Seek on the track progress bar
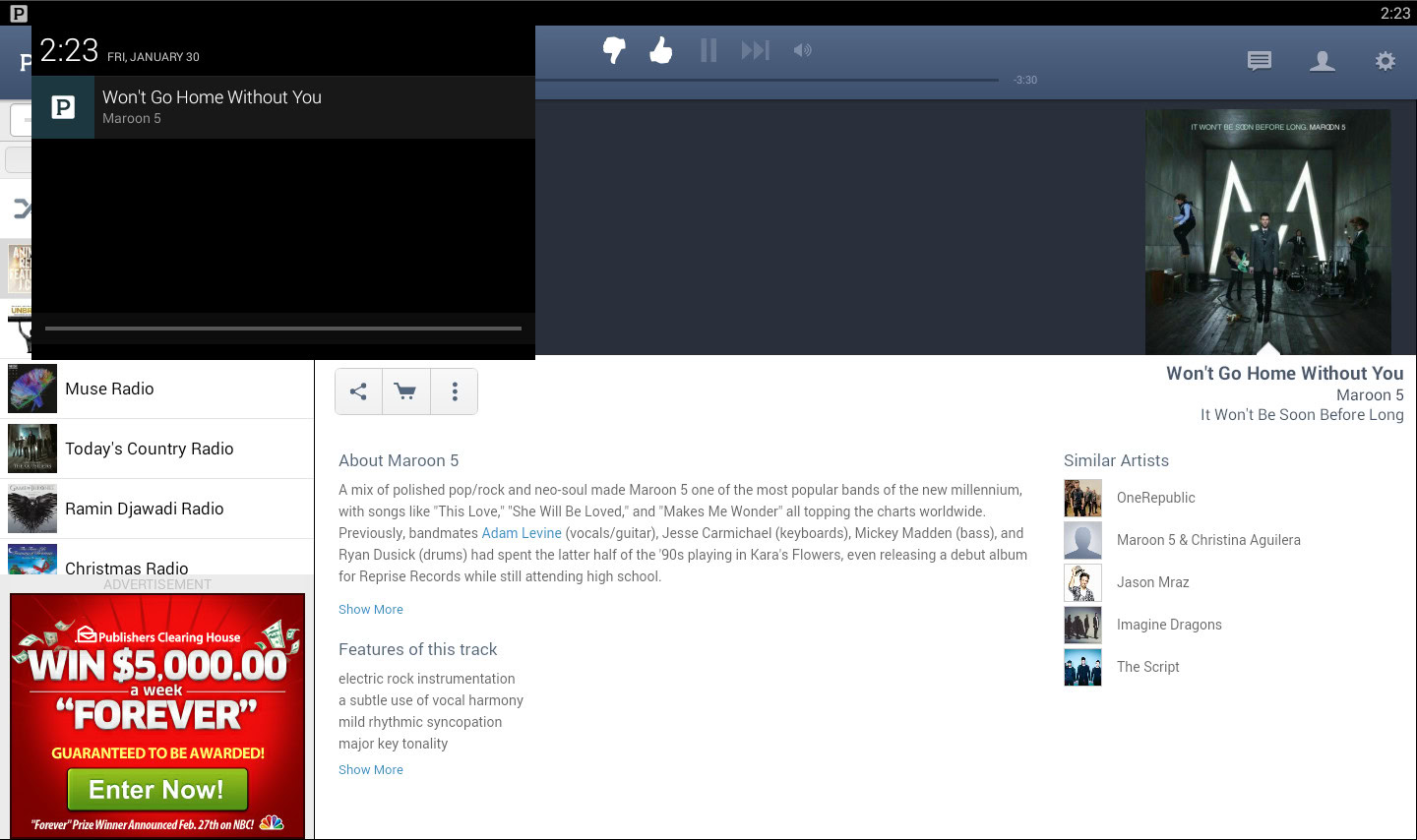The height and width of the screenshot is (840, 1417). coord(767,80)
